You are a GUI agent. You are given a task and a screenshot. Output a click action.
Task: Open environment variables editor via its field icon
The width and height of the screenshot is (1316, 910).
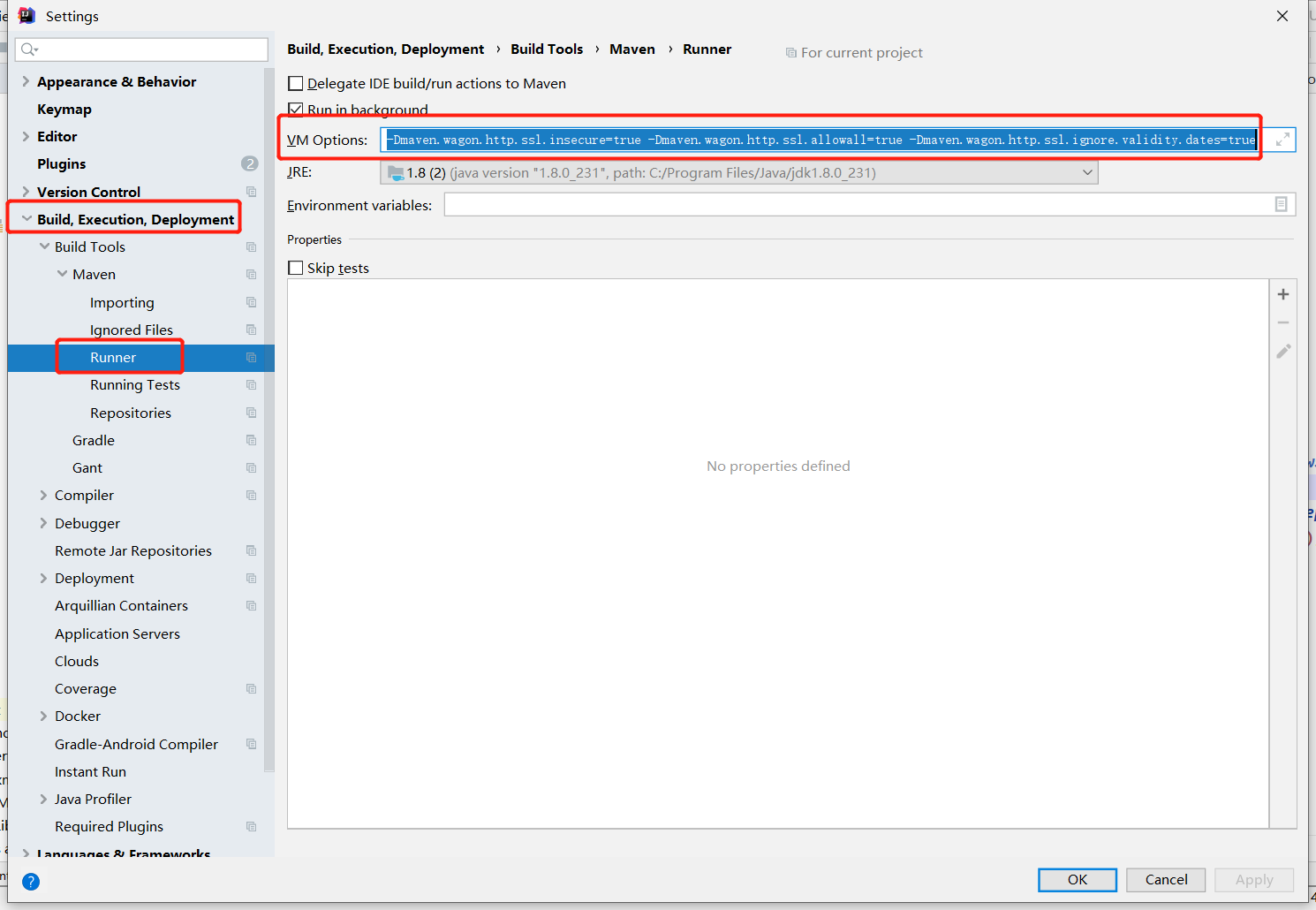(1282, 204)
